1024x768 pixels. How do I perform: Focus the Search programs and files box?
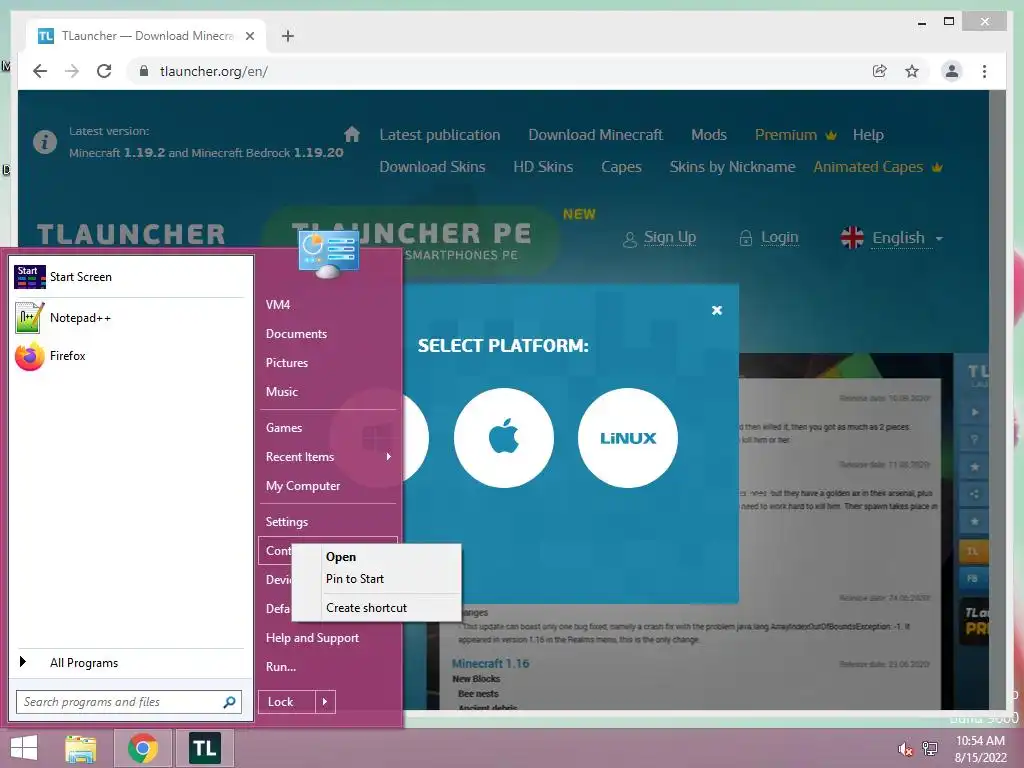[129, 702]
